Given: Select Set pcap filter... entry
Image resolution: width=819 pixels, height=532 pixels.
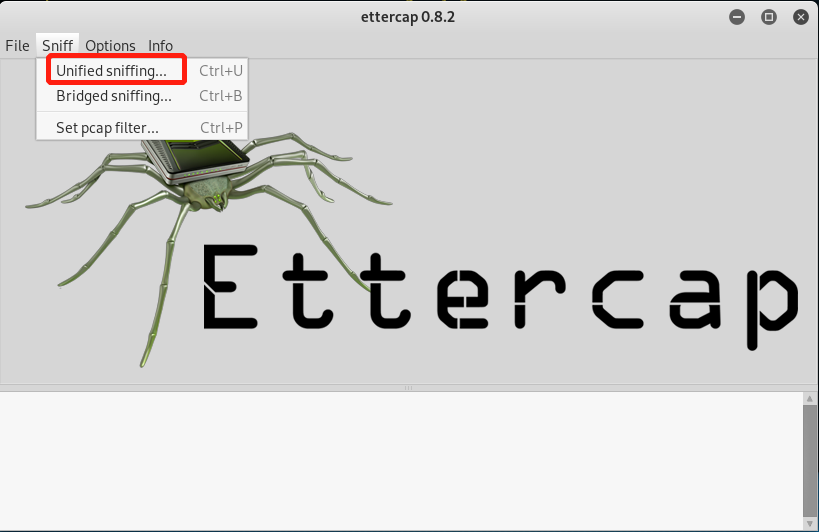Looking at the screenshot, I should pos(142,128).
